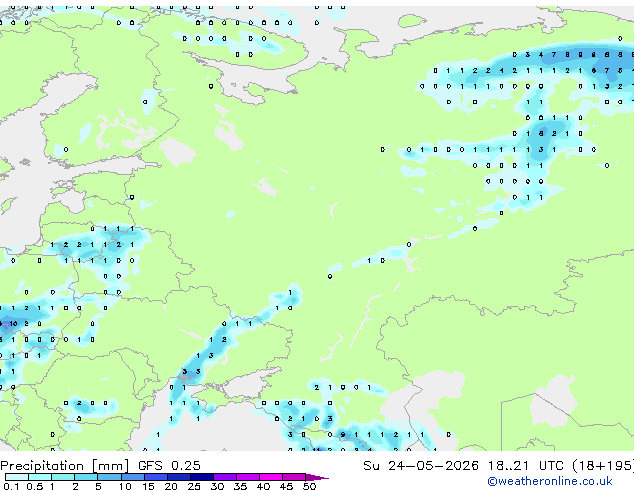Click the "Precipitation [mm]" title text
The image size is (634, 490).
pyautogui.click(x=65, y=466)
